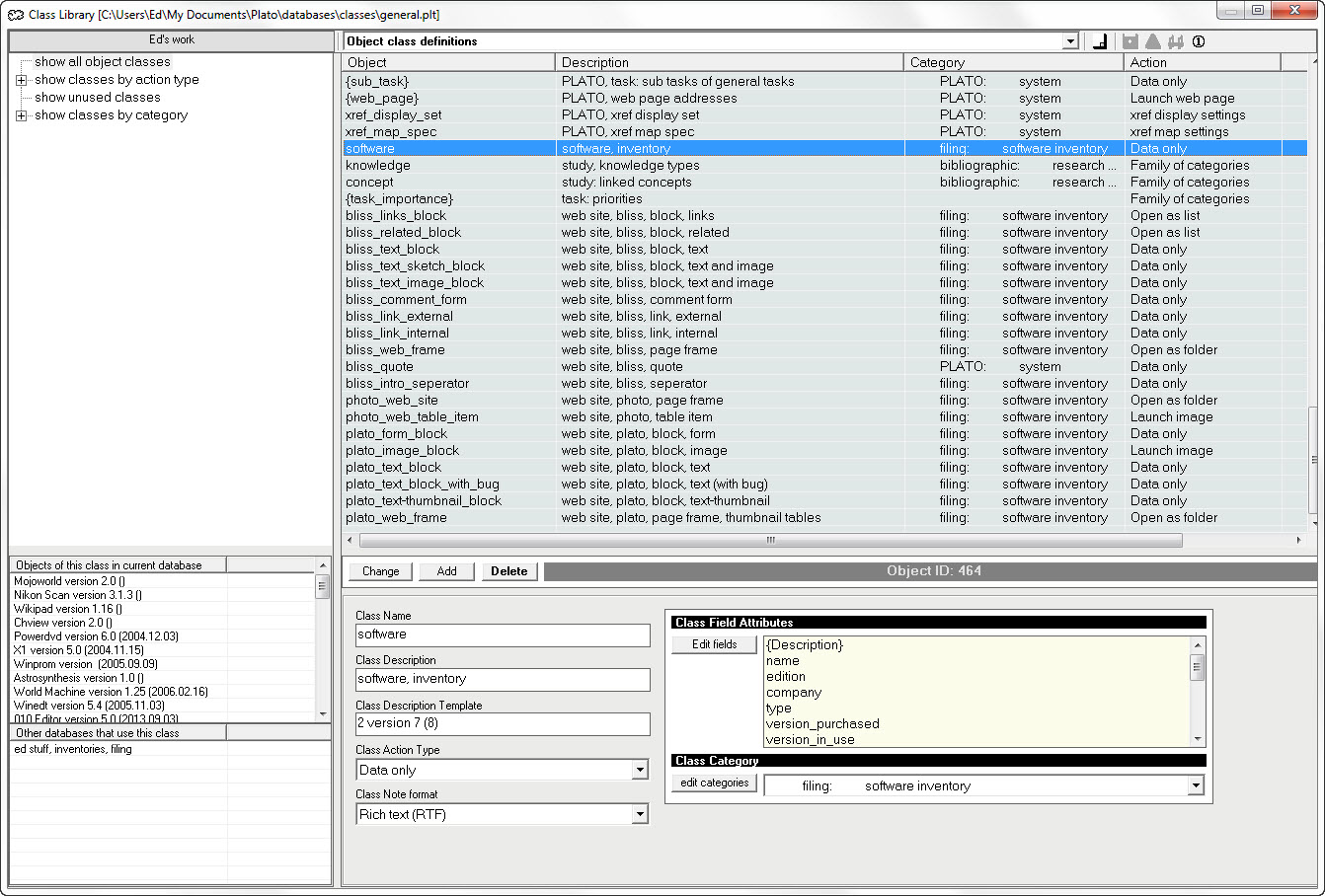Click the Description column header
This screenshot has width=1325, height=896.
tap(730, 62)
